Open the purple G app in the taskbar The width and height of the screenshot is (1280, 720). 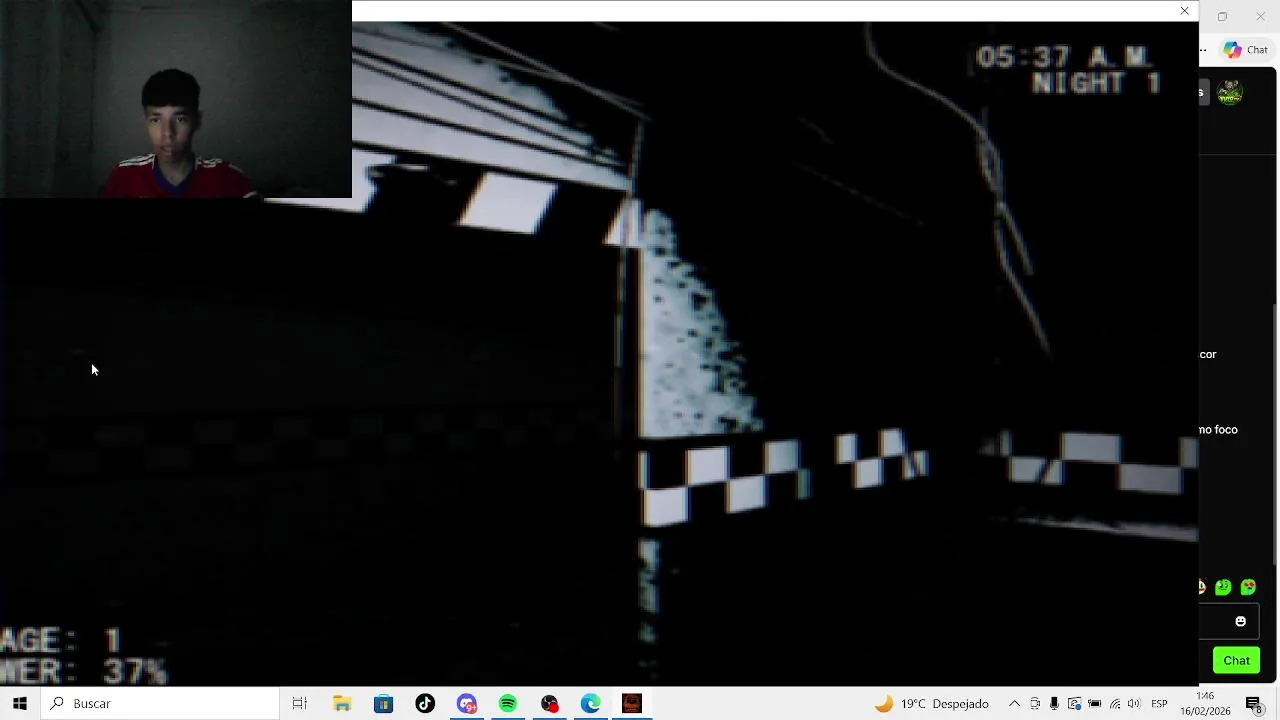[467, 703]
